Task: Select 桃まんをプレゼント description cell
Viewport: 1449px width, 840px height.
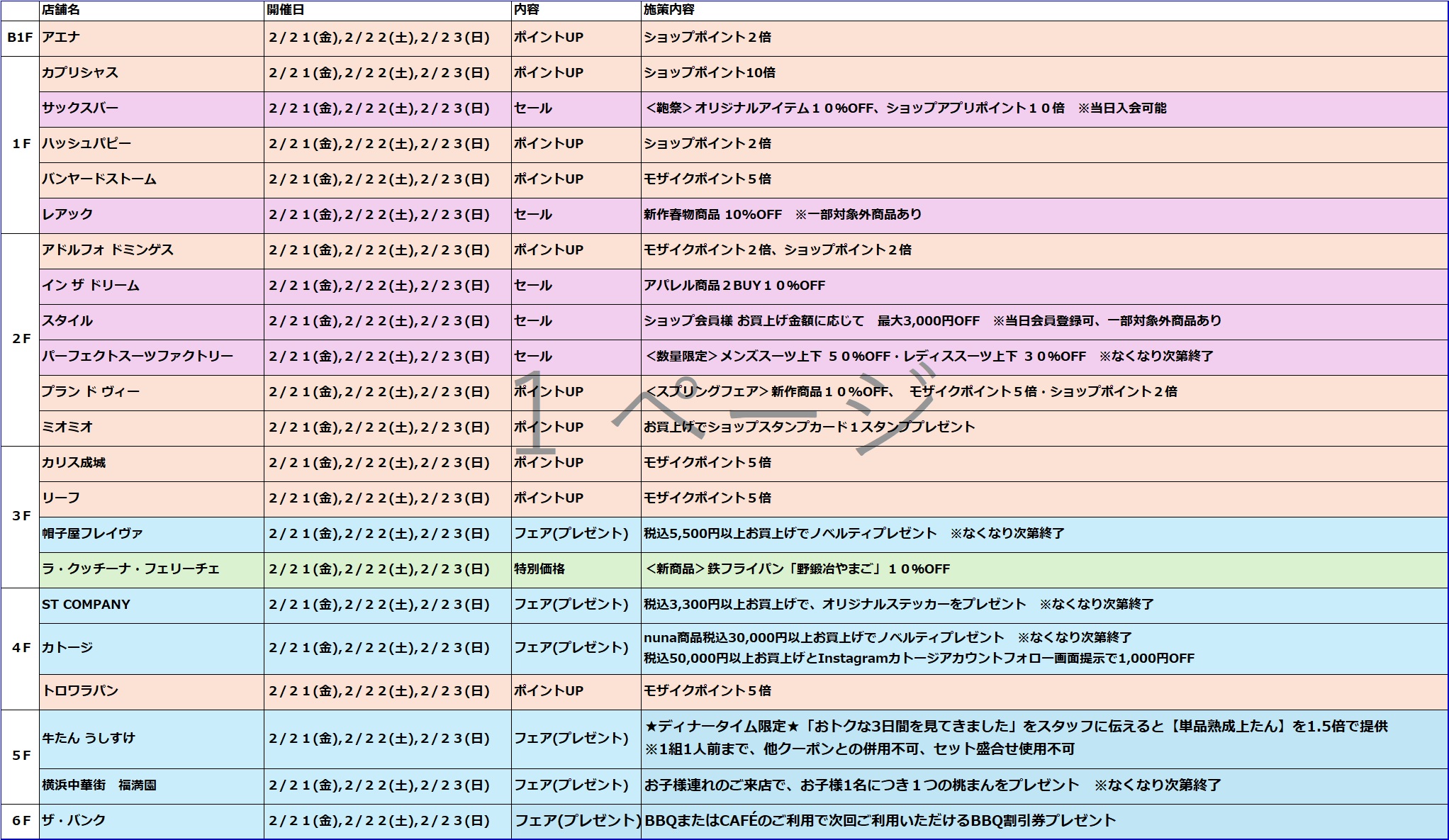Action: [x=1044, y=786]
